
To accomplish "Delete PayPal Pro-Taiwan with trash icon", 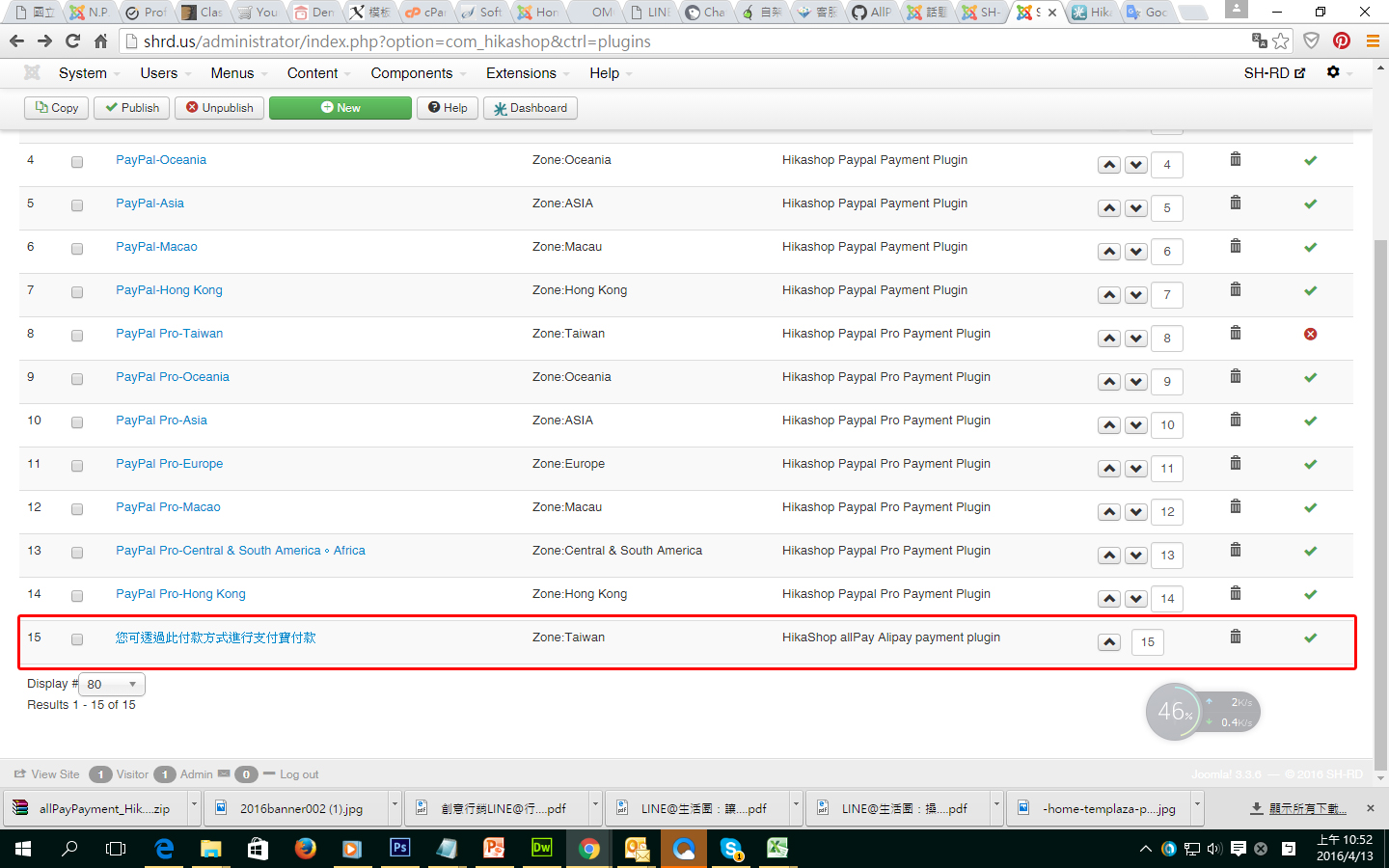I will (1236, 333).
